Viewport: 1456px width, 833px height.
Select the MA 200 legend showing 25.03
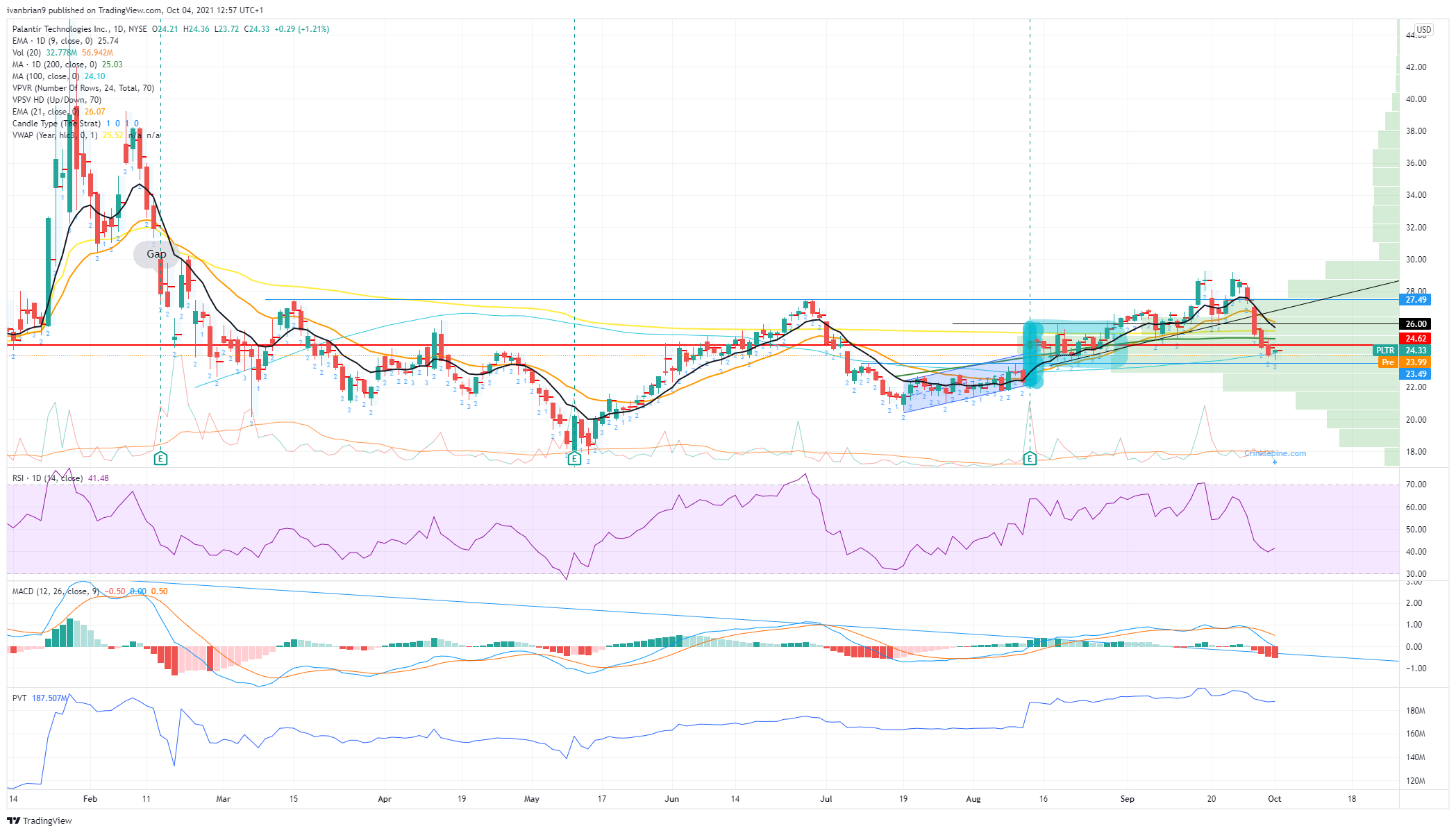67,65
